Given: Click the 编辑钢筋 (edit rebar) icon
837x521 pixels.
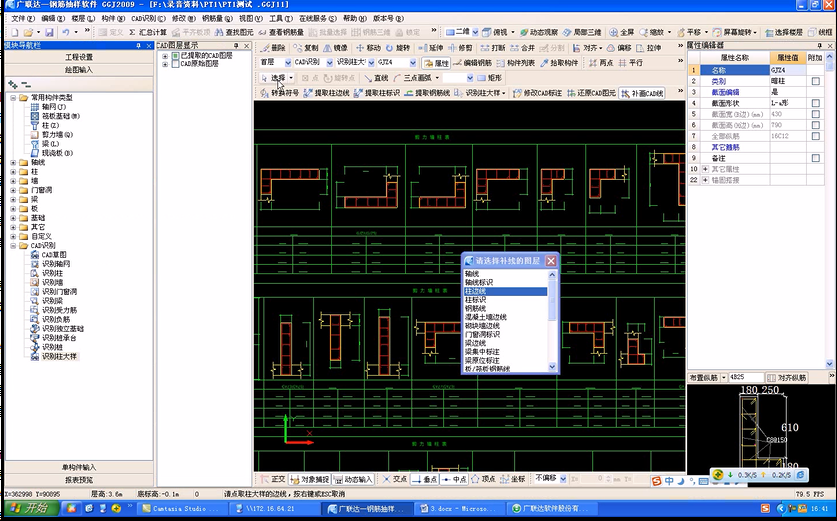Looking at the screenshot, I should click(472, 62).
